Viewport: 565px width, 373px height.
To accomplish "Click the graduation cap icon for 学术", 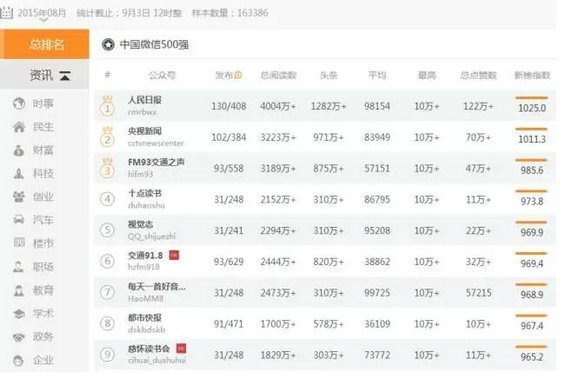I will click(19, 313).
